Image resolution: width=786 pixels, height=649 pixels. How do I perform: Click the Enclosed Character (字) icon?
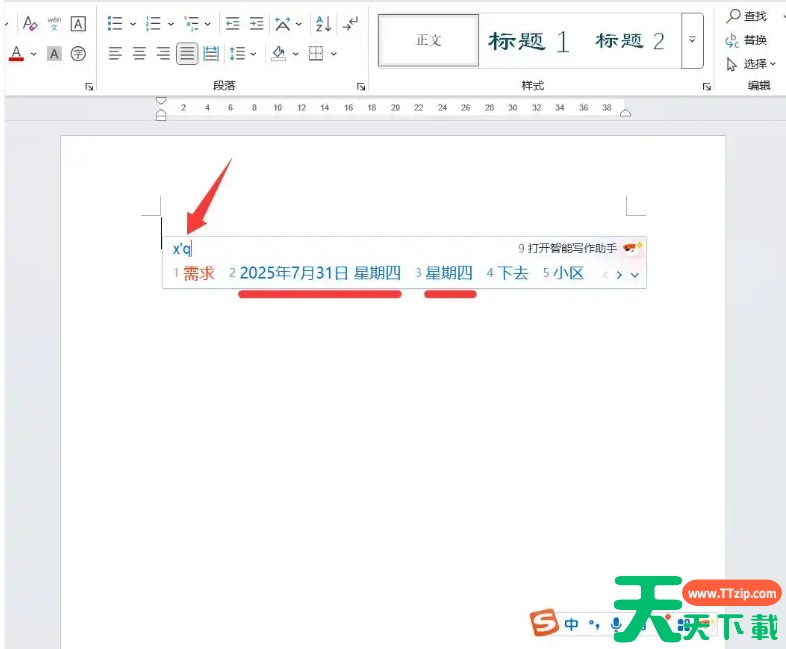[x=78, y=54]
